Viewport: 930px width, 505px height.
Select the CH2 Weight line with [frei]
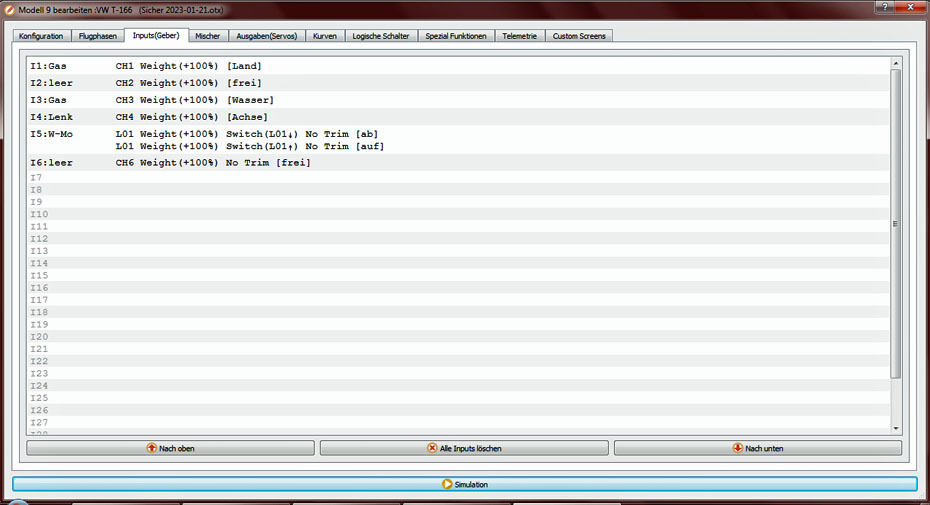pyautogui.click(x=189, y=83)
